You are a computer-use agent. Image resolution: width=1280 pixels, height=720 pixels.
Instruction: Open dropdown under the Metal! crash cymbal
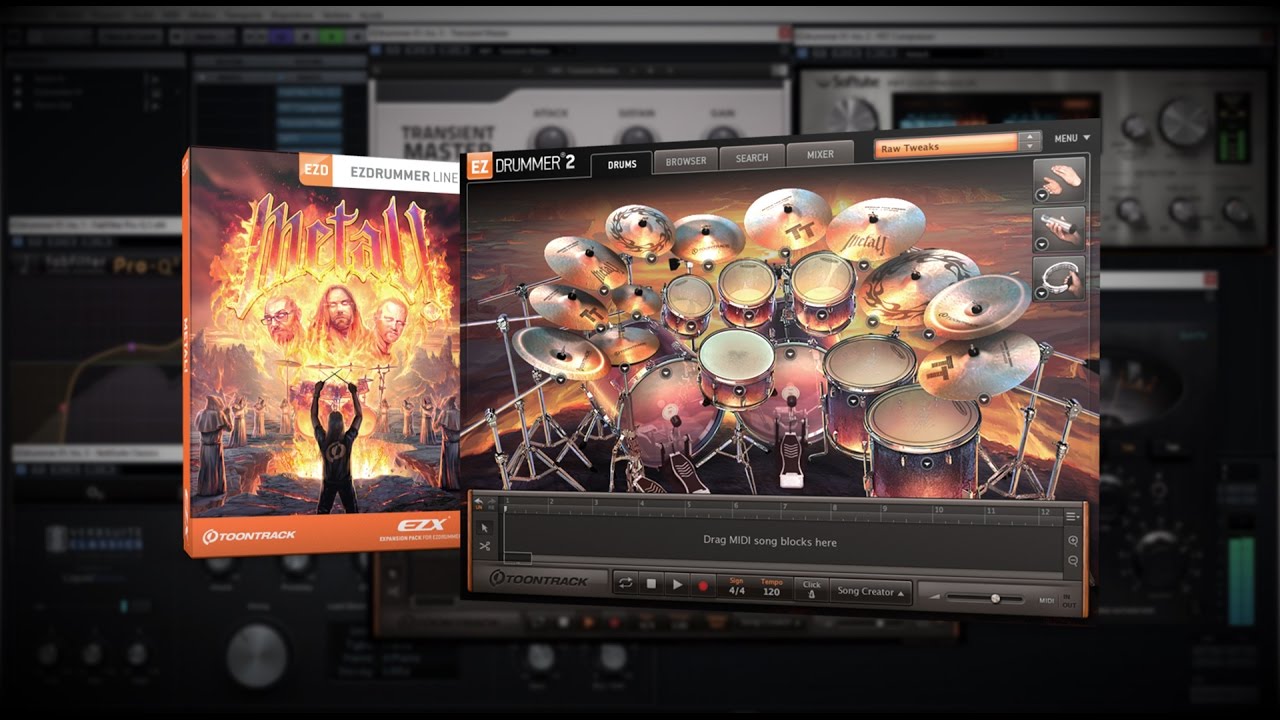863,265
